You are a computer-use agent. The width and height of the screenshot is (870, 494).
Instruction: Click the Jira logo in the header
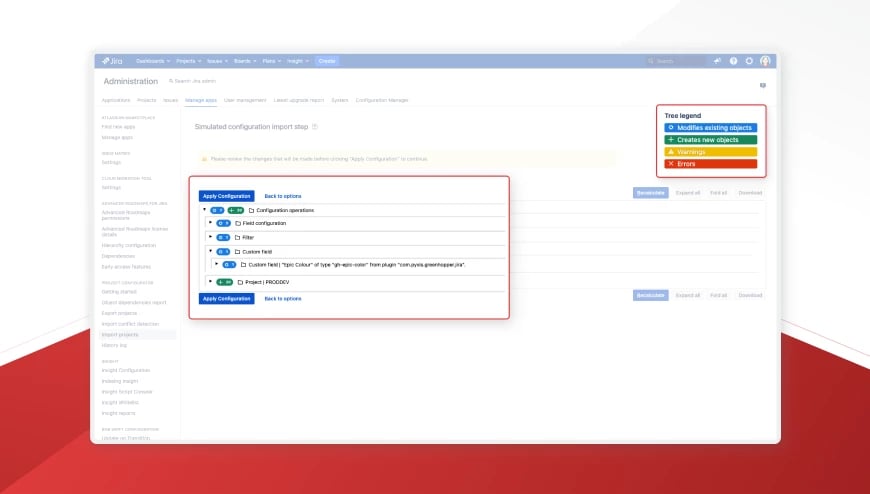point(112,61)
